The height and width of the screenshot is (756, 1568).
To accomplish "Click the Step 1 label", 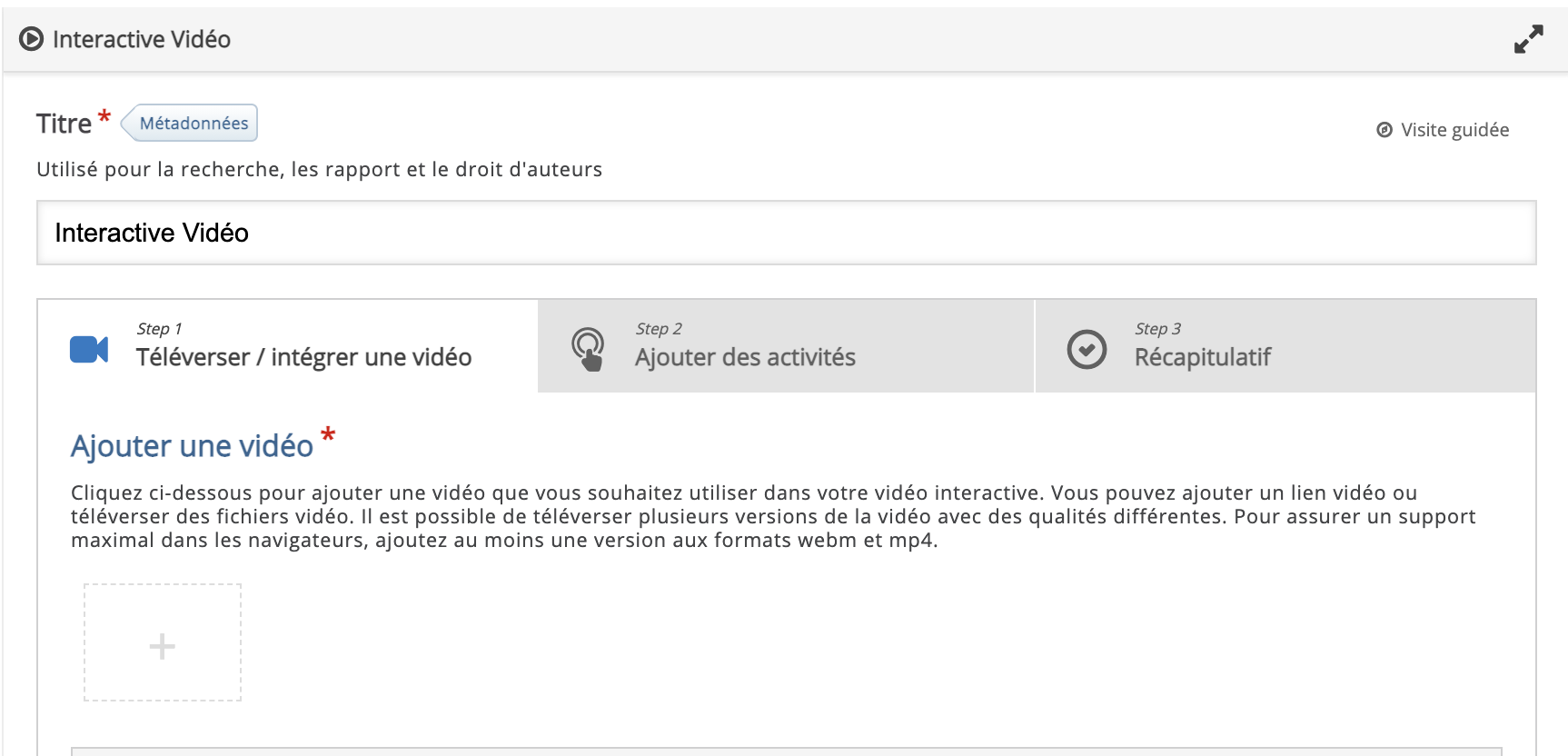I will click(x=159, y=329).
